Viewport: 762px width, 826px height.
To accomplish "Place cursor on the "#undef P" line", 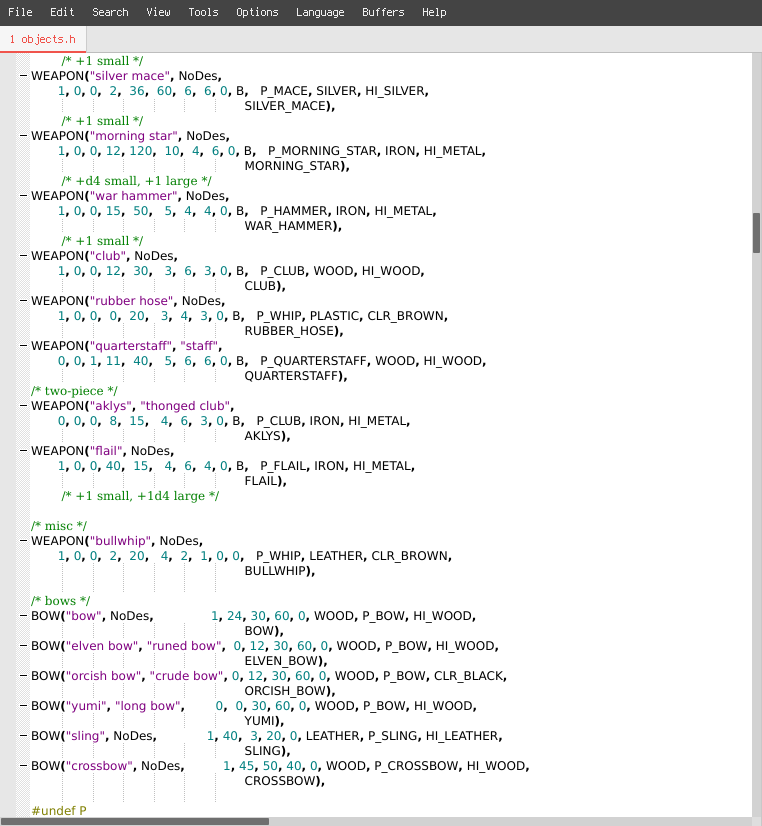I will click(x=58, y=811).
